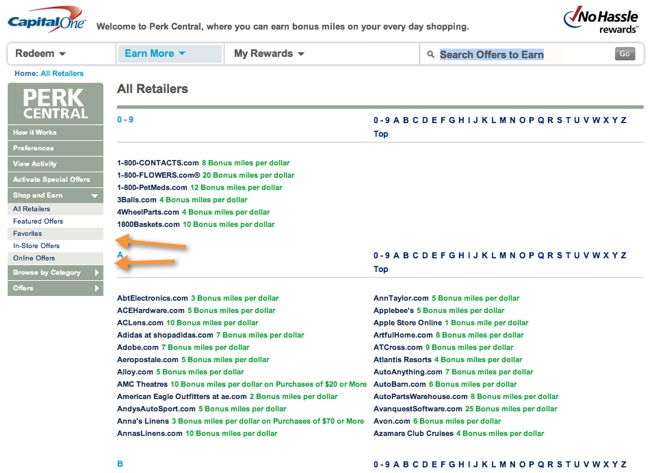The width and height of the screenshot is (650, 473).
Task: Jump to letter W in A-section index
Action: tap(596, 255)
